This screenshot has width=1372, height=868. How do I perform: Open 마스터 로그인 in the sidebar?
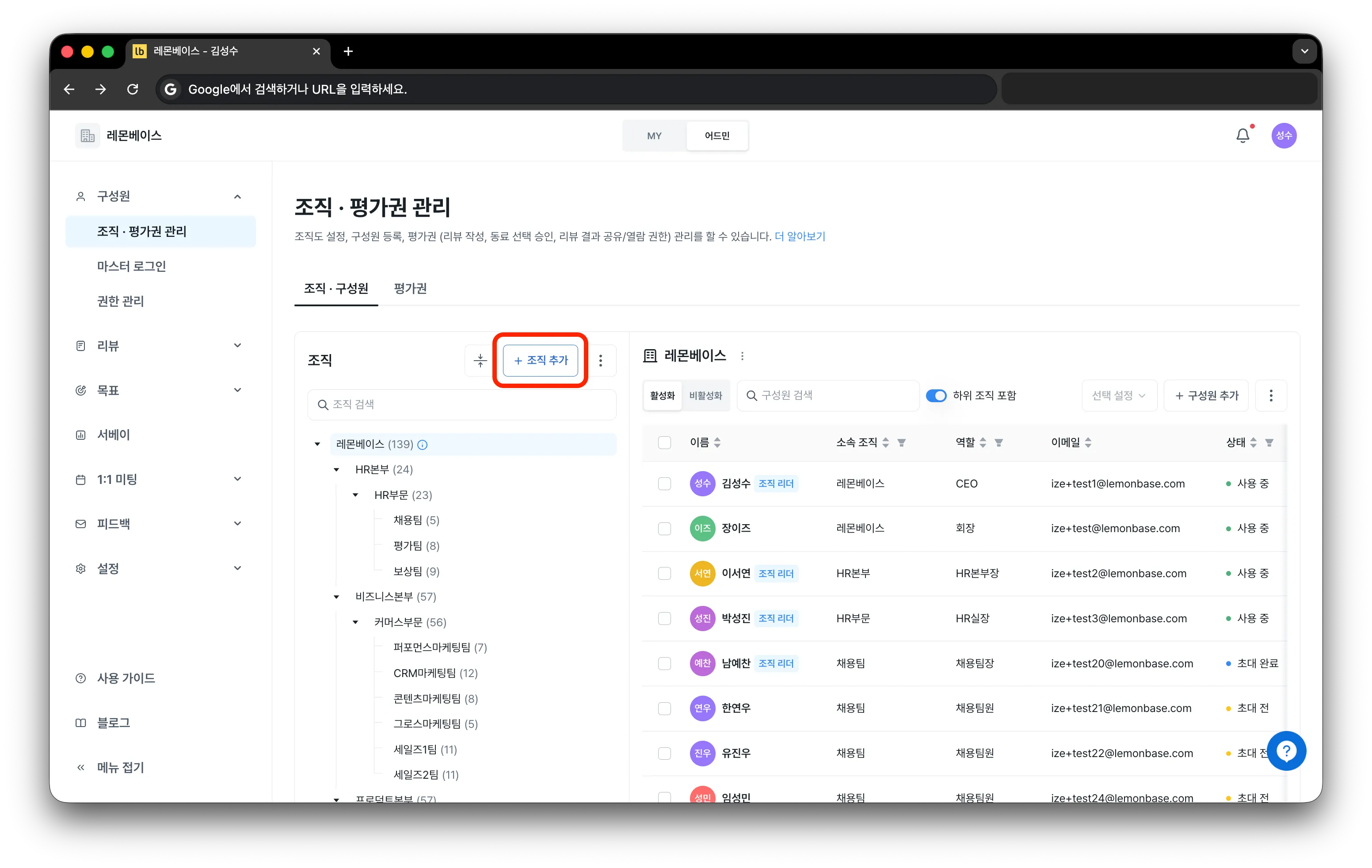click(132, 266)
